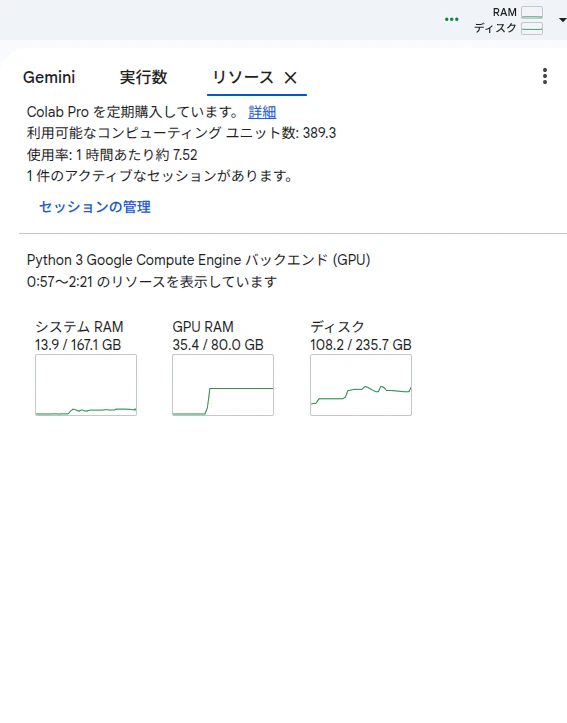Click the 'Colab Pro を定期購入しています。' text

tap(133, 112)
